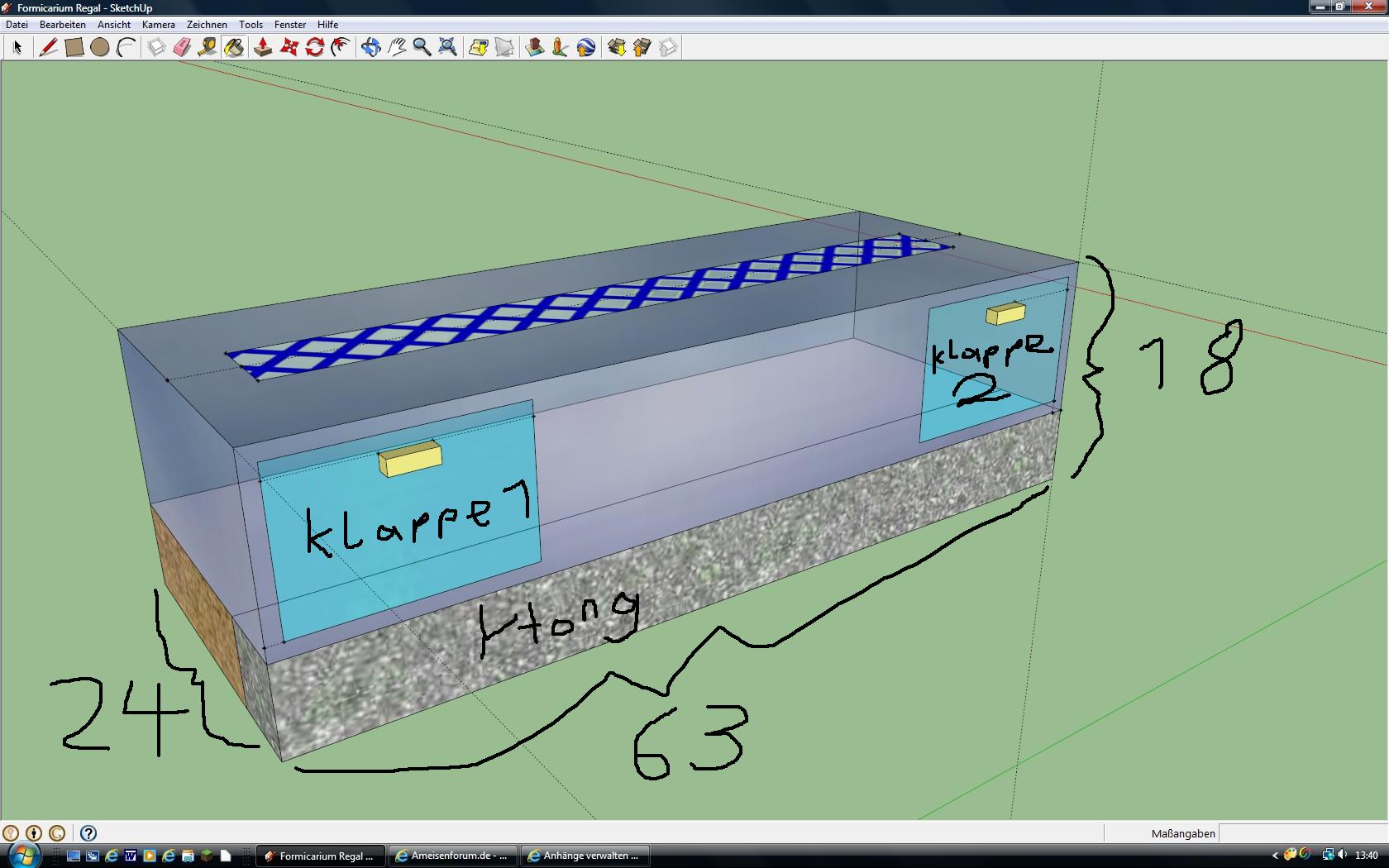The image size is (1389, 868).
Task: Select the Push/Pull tool
Action: (x=263, y=47)
